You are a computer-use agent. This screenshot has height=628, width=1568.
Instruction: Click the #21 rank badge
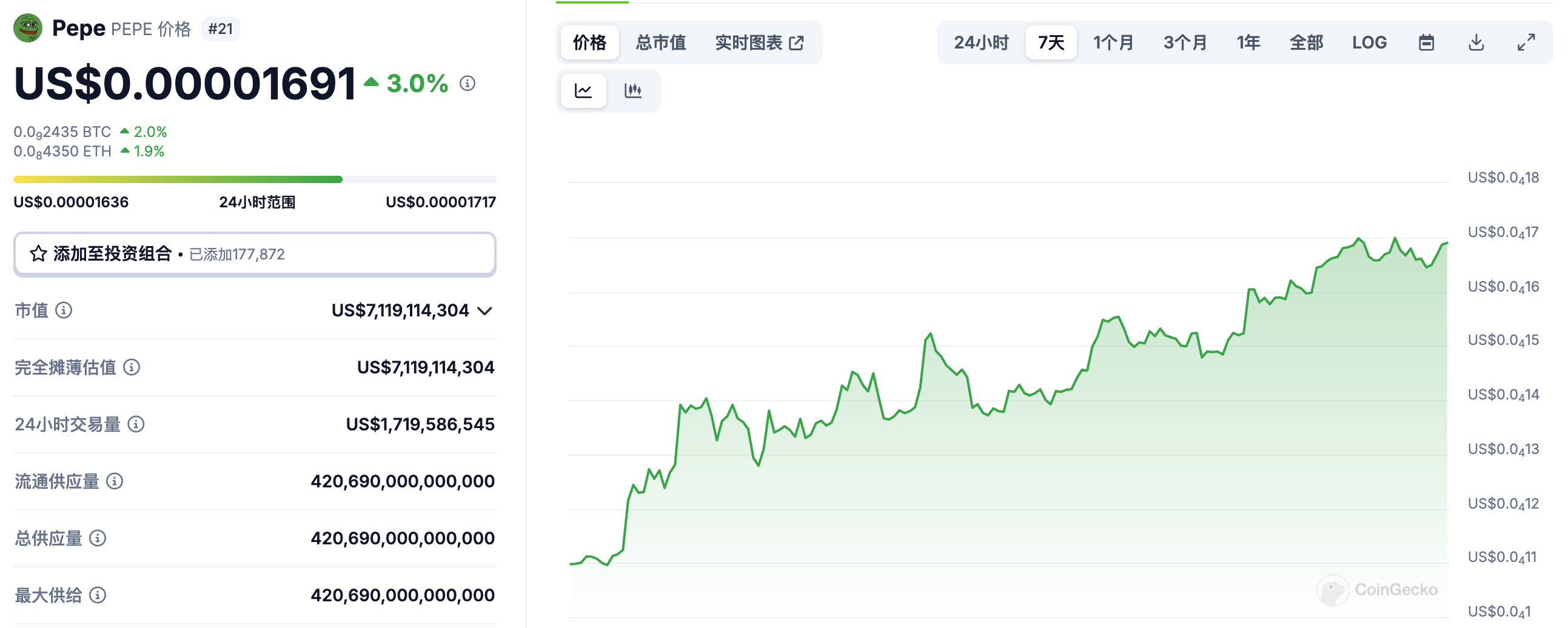click(220, 28)
